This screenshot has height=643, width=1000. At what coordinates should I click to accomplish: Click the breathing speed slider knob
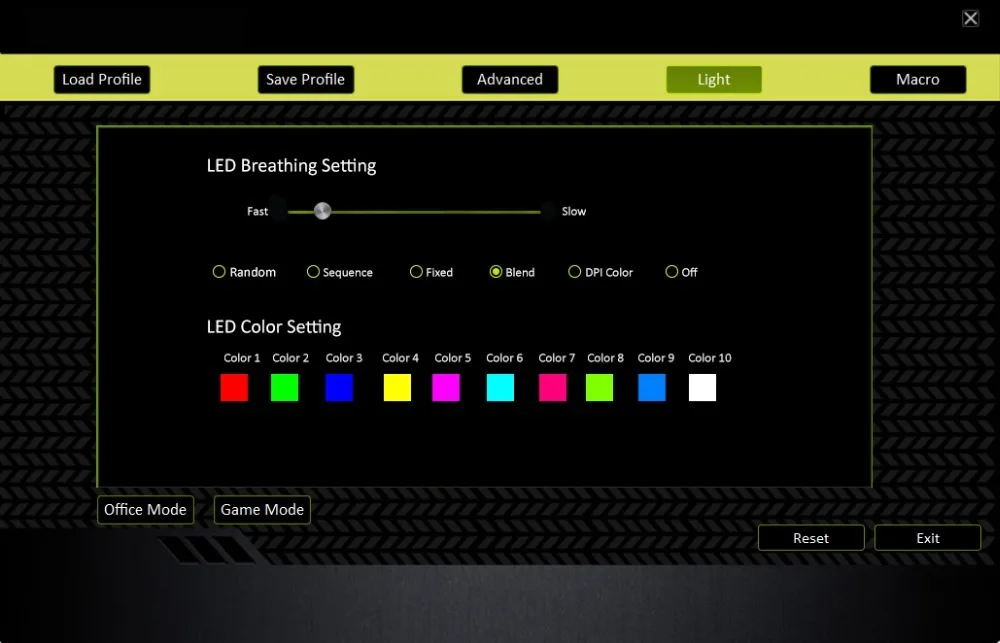tap(323, 211)
